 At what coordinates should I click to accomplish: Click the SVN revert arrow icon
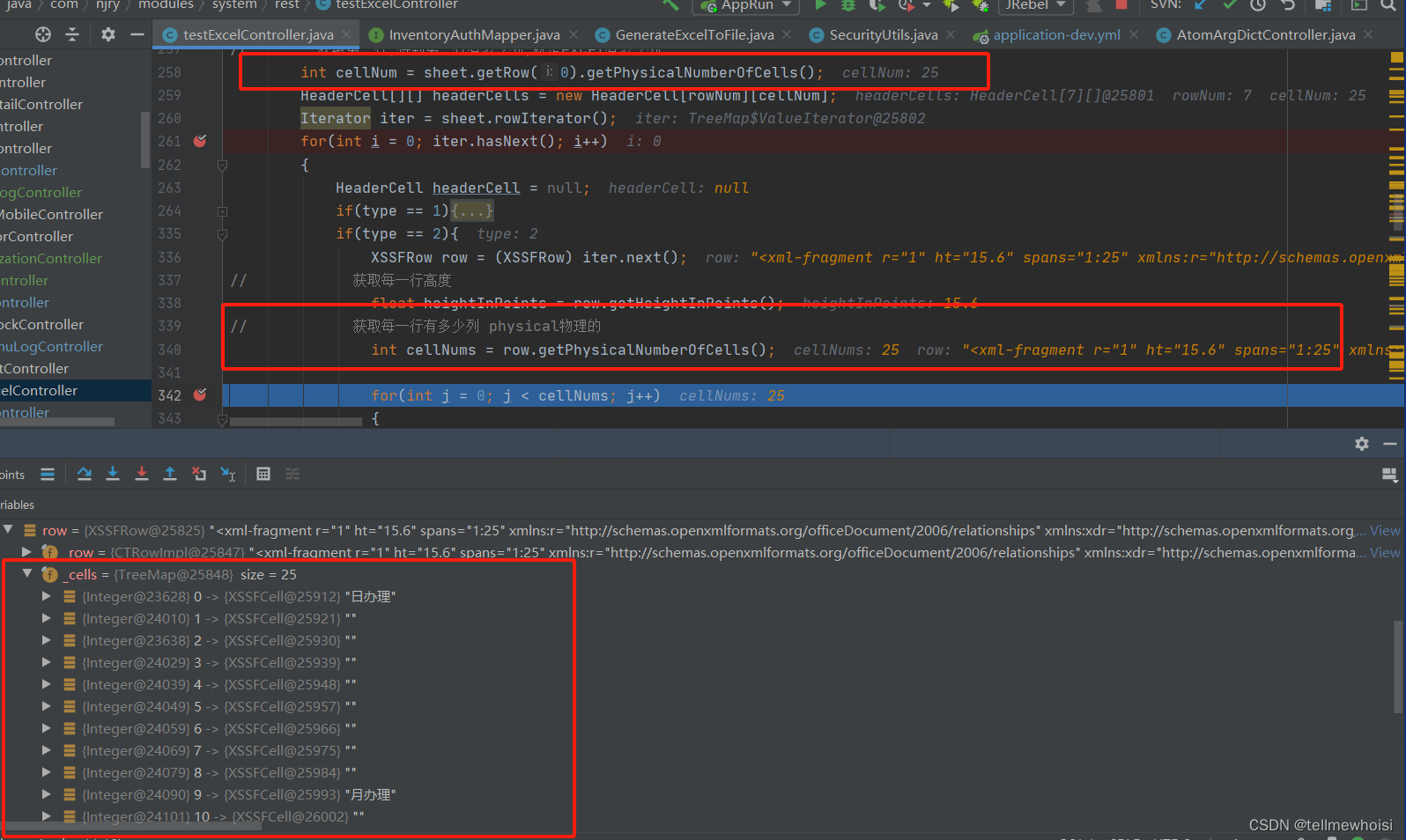point(1288,5)
